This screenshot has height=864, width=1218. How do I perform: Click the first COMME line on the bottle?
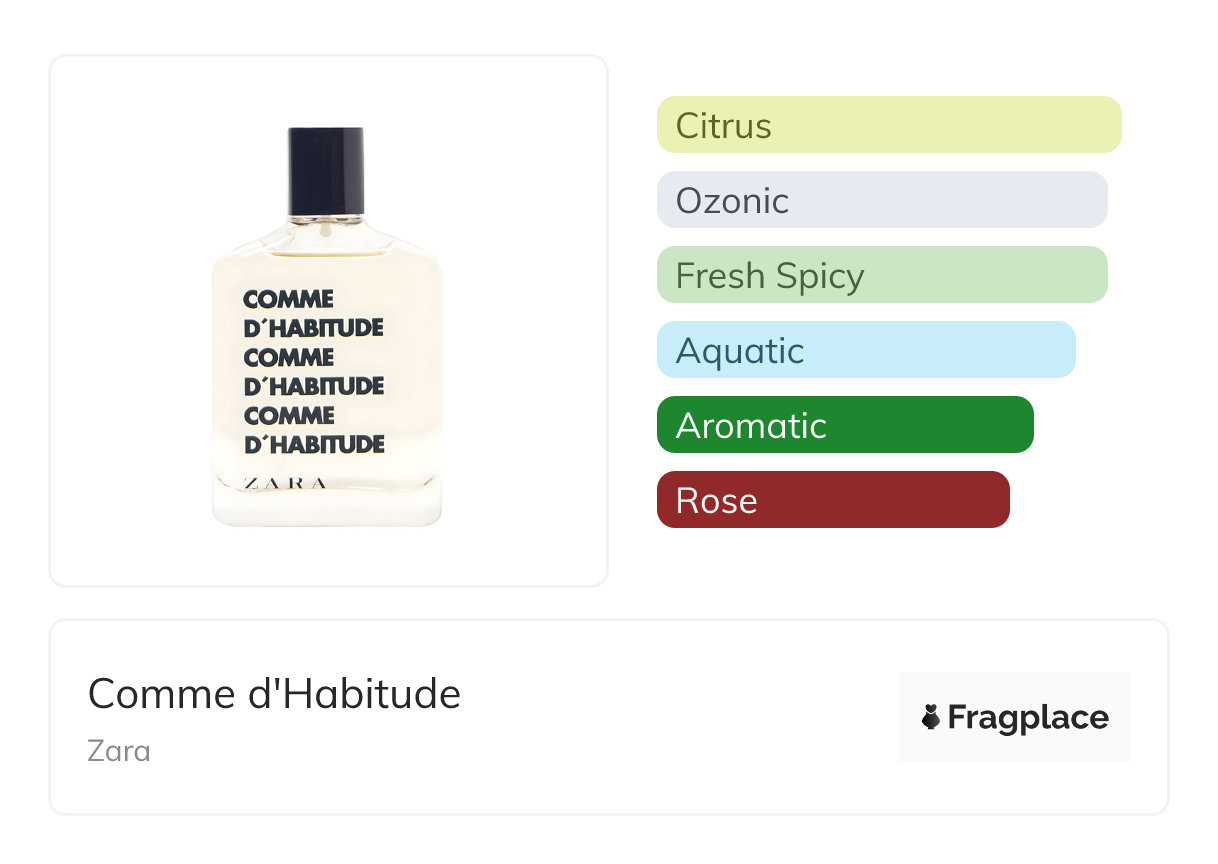[288, 299]
